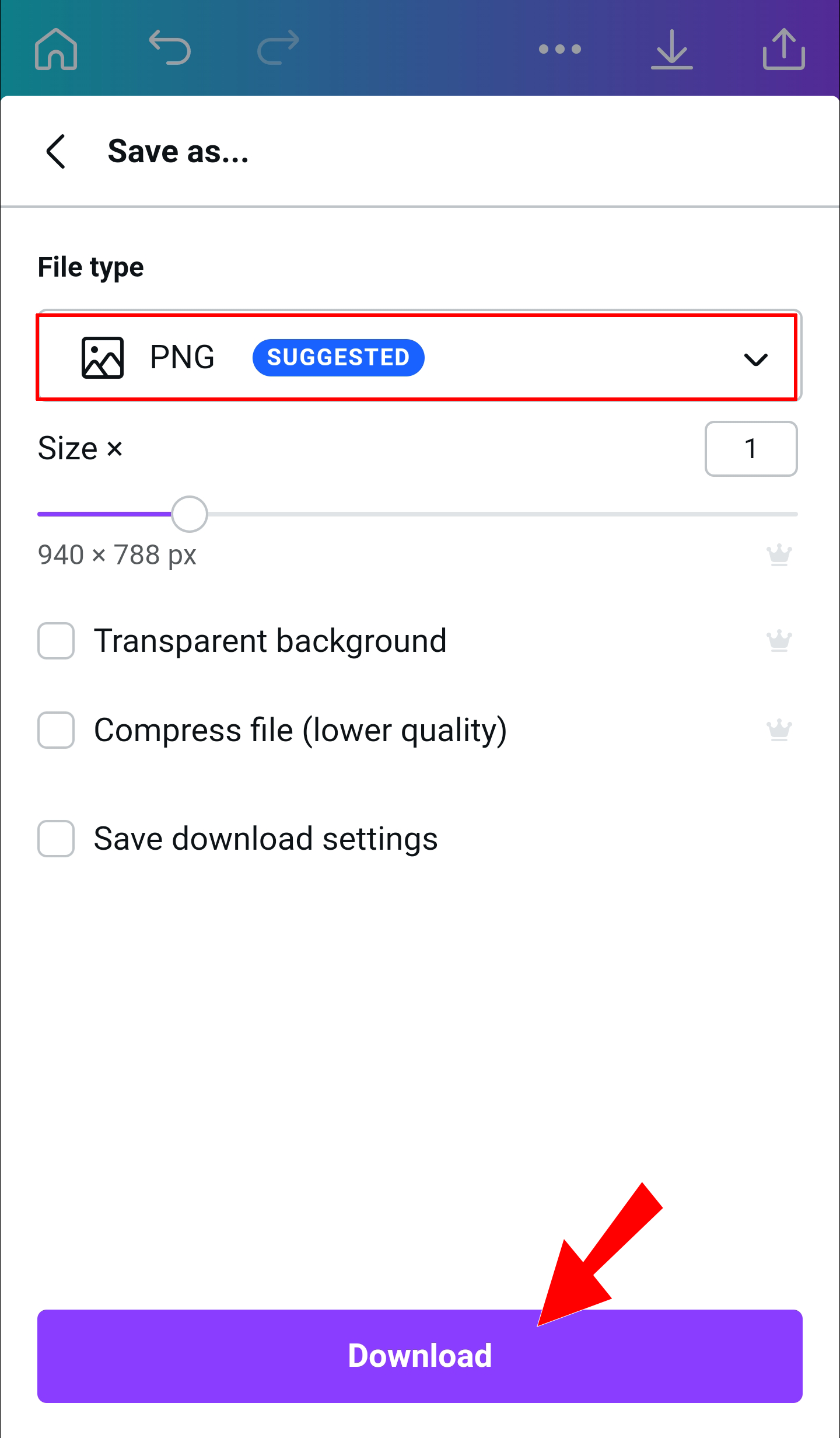840x1438 pixels.
Task: Redo the last undone action
Action: (278, 48)
